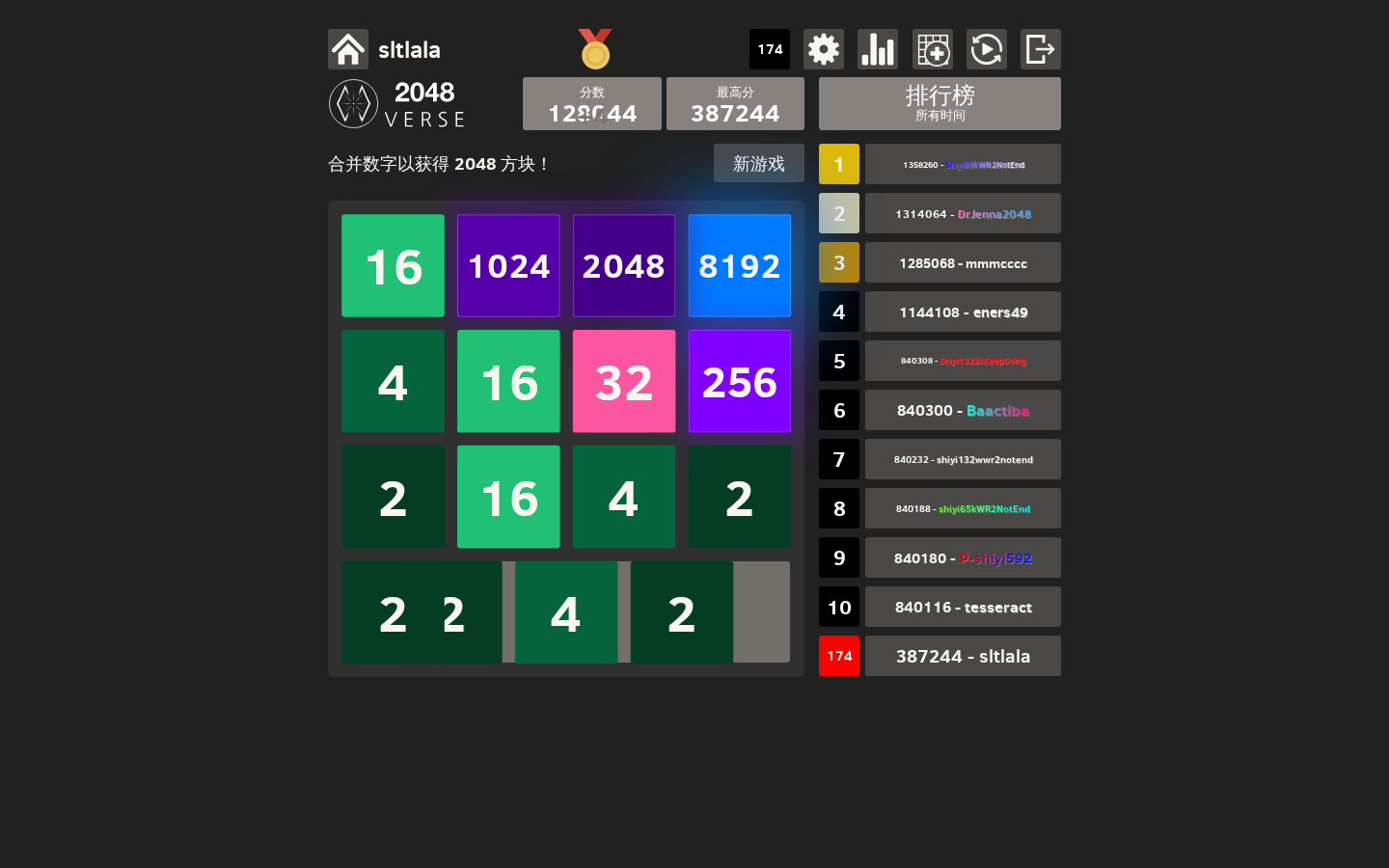Open the 387244 - sltlala leaderboard entry
This screenshot has width=1389, height=868.
tap(963, 656)
